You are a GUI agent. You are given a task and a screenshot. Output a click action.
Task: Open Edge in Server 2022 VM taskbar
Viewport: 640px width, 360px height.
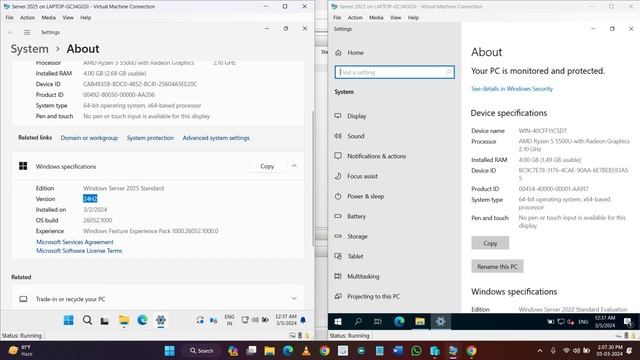click(x=399, y=322)
